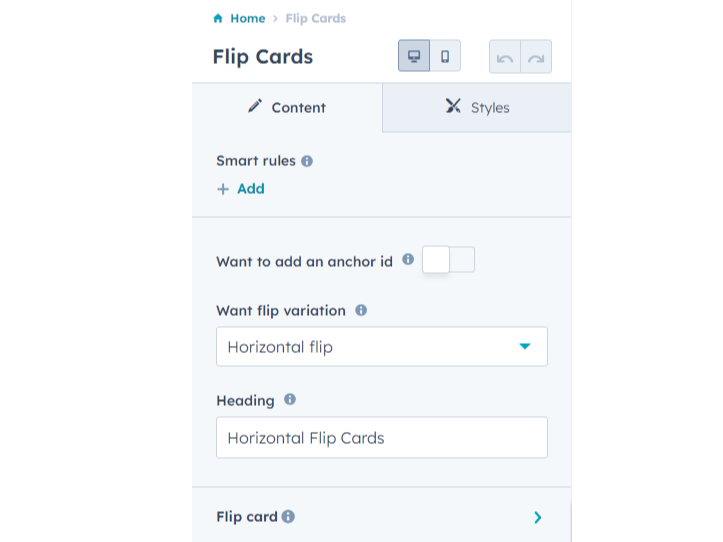Click flip variation info icon
The height and width of the screenshot is (542, 723).
tap(361, 310)
